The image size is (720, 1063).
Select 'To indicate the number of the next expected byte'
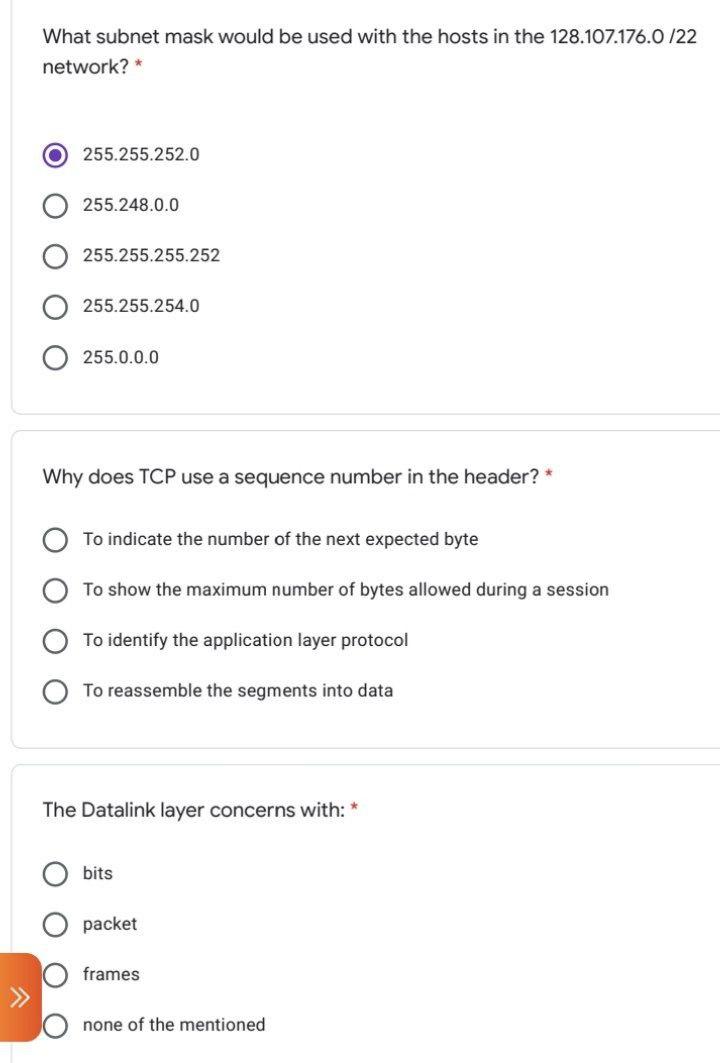coord(56,540)
